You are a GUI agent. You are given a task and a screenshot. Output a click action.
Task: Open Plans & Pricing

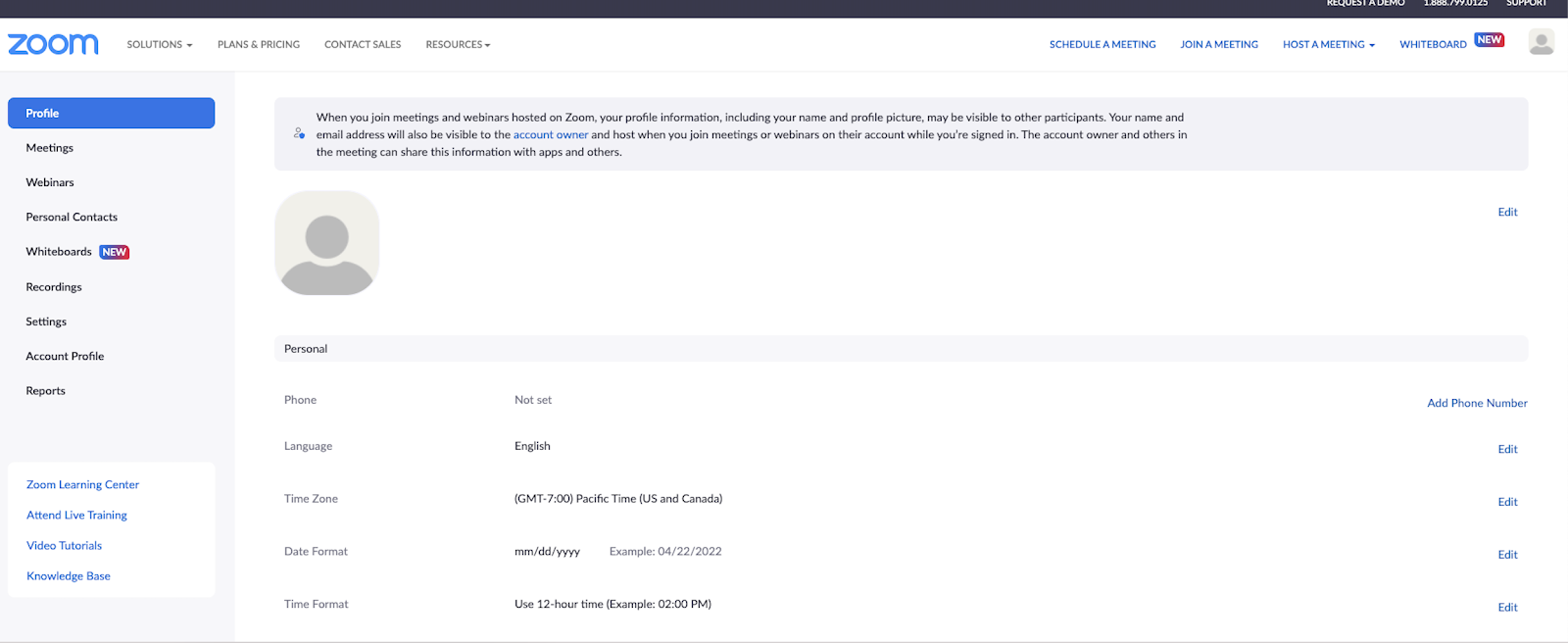coord(259,44)
